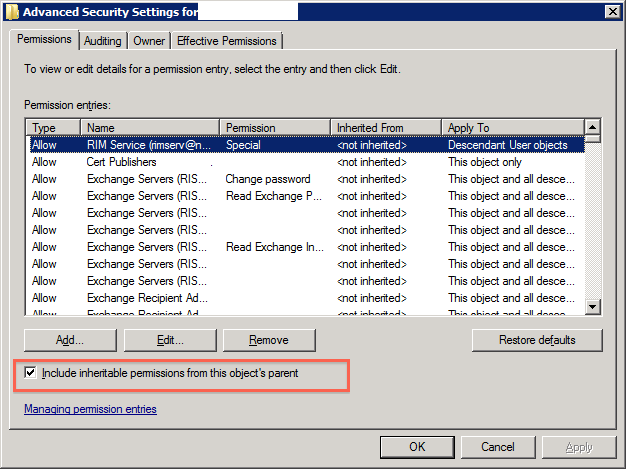
Task: Select the Effective Permissions tab
Action: [x=227, y=41]
